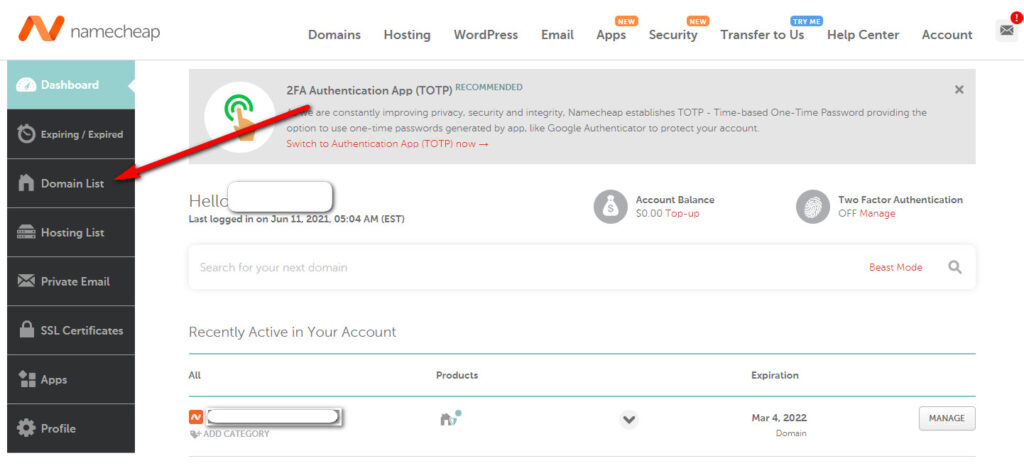Open Expiring / Expired sidebar section
Viewport: 1024px width, 466px height.
(71, 134)
